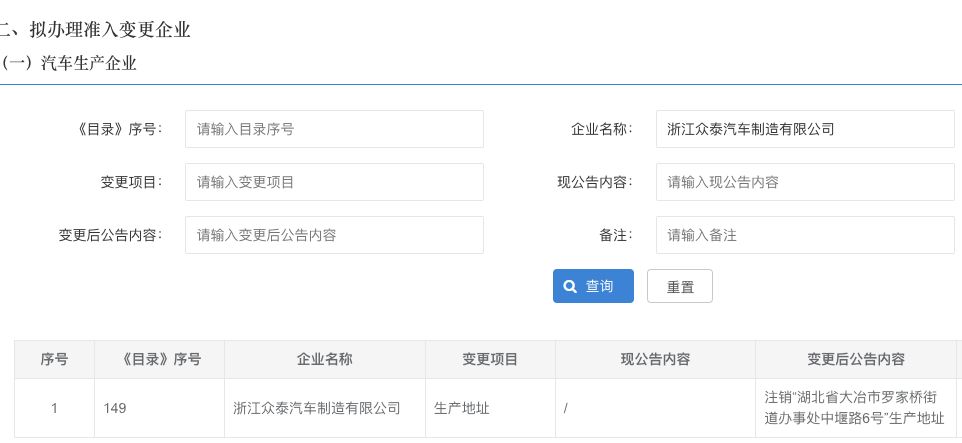Focus the 变更项目 input field
The image size is (962, 443).
tap(334, 182)
